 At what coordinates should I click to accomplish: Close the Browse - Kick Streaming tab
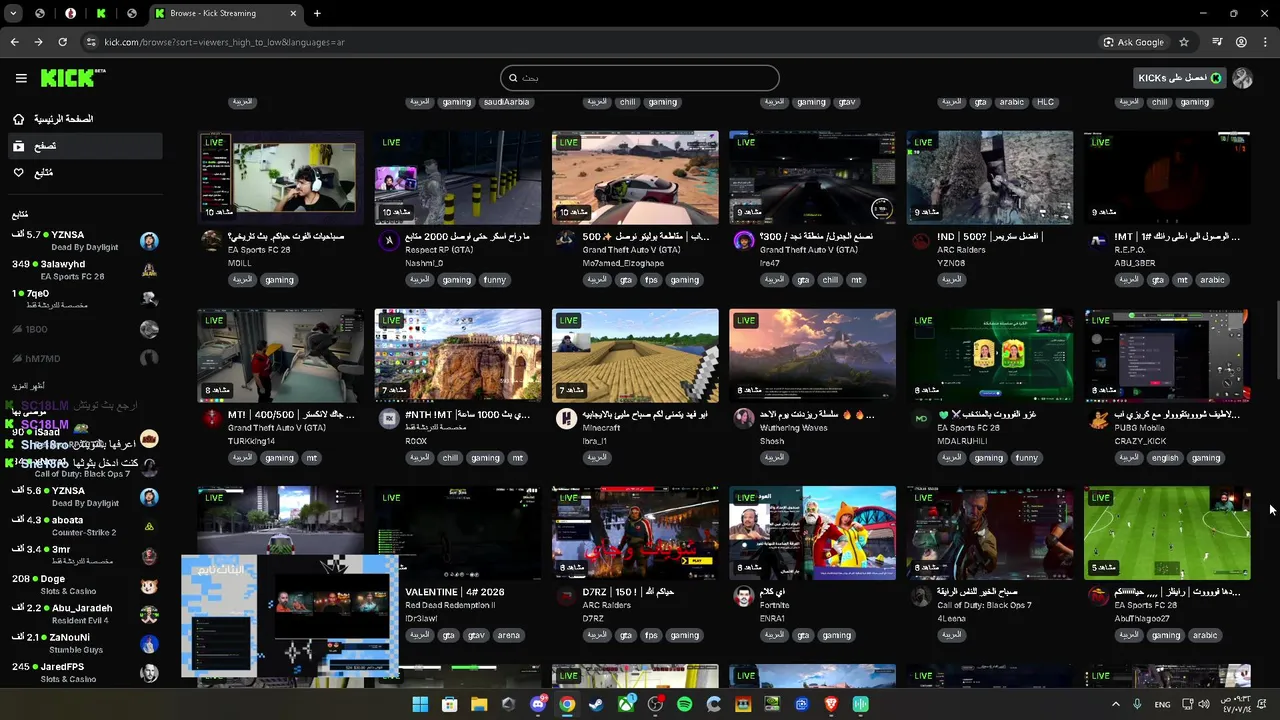click(x=294, y=13)
